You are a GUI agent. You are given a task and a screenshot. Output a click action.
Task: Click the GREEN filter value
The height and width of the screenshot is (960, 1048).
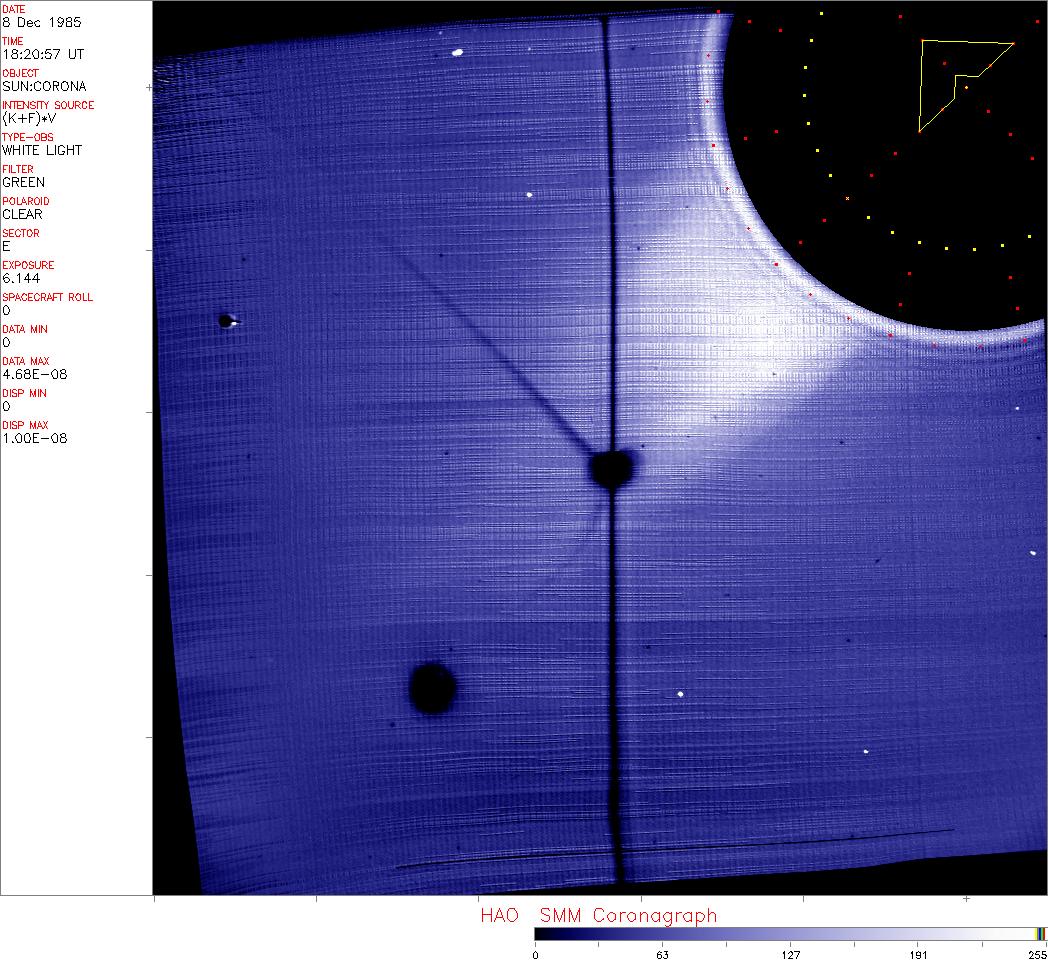23,182
